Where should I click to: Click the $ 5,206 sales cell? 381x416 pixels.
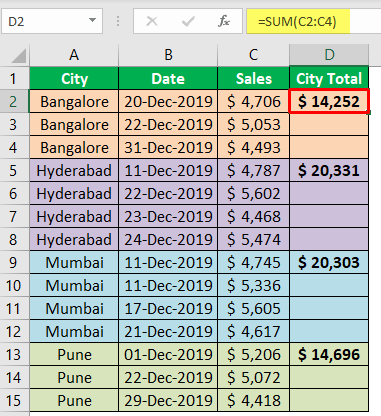click(x=253, y=355)
